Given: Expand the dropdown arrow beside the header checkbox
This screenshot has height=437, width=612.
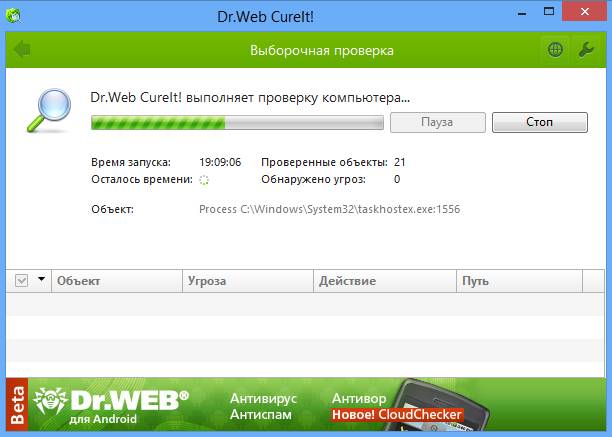Looking at the screenshot, I should tap(41, 281).
